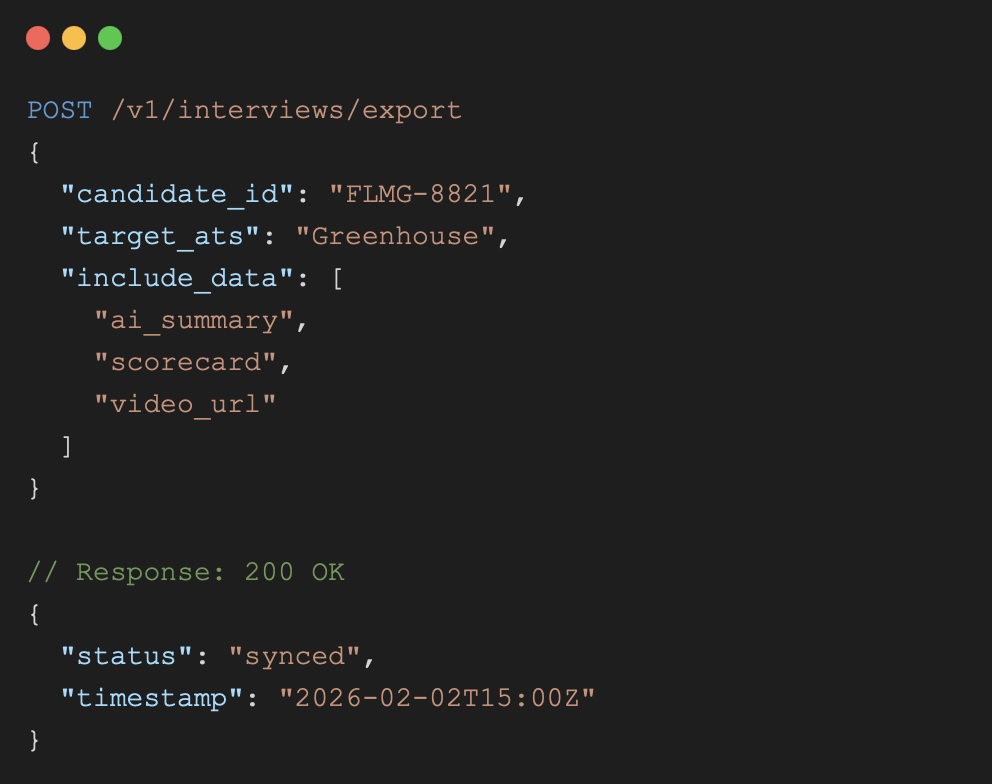This screenshot has height=784, width=992.
Task: Click the POST method keyword
Action: click(x=60, y=109)
